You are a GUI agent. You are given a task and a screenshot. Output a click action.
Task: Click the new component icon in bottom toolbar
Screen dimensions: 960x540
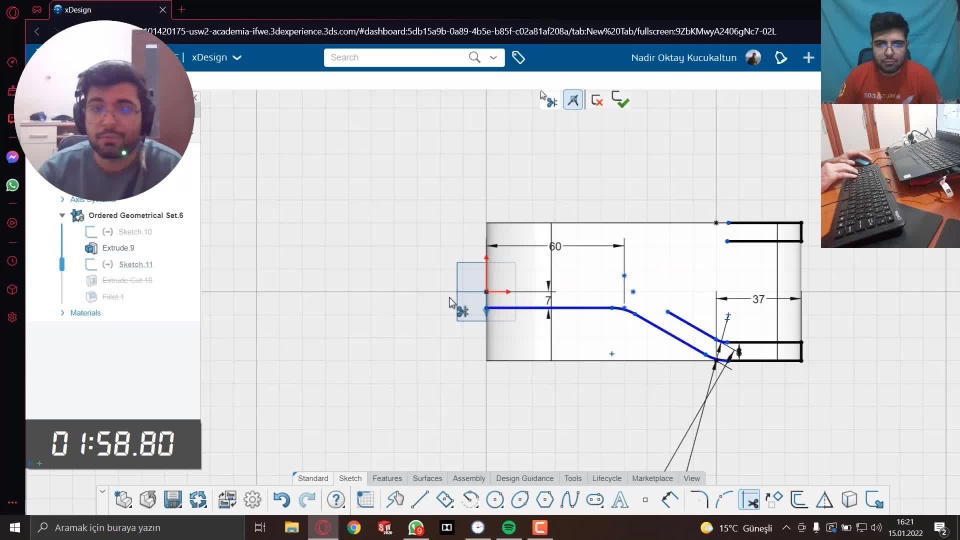(123, 500)
